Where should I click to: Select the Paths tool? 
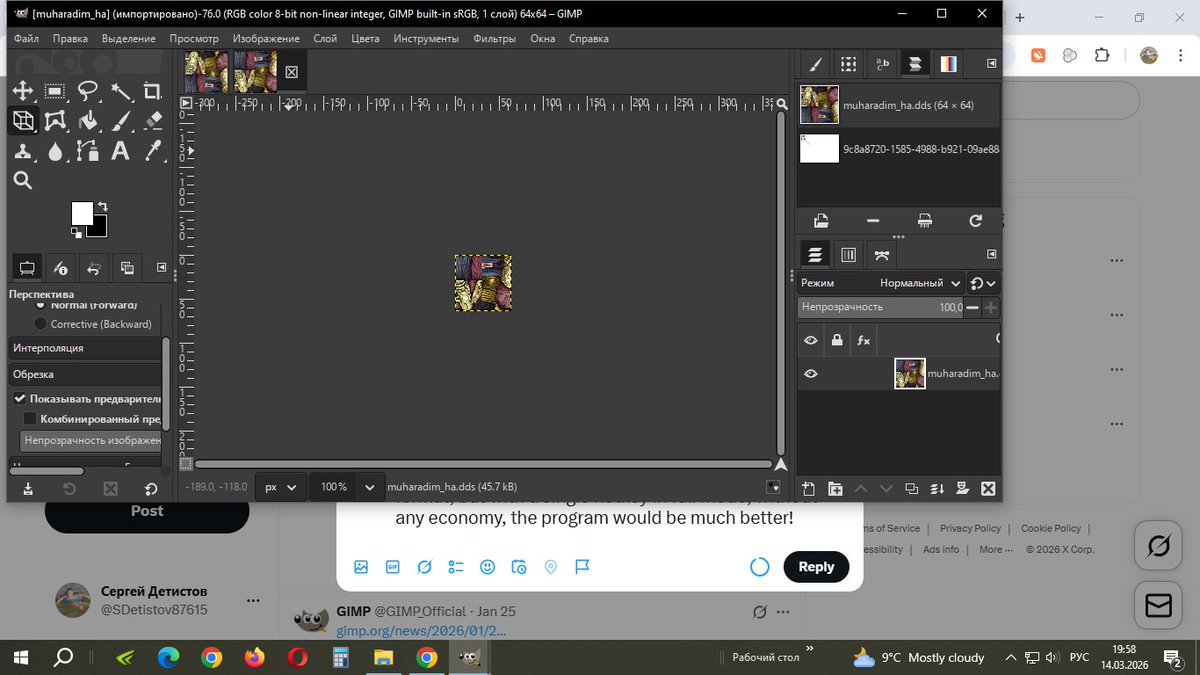(88, 151)
